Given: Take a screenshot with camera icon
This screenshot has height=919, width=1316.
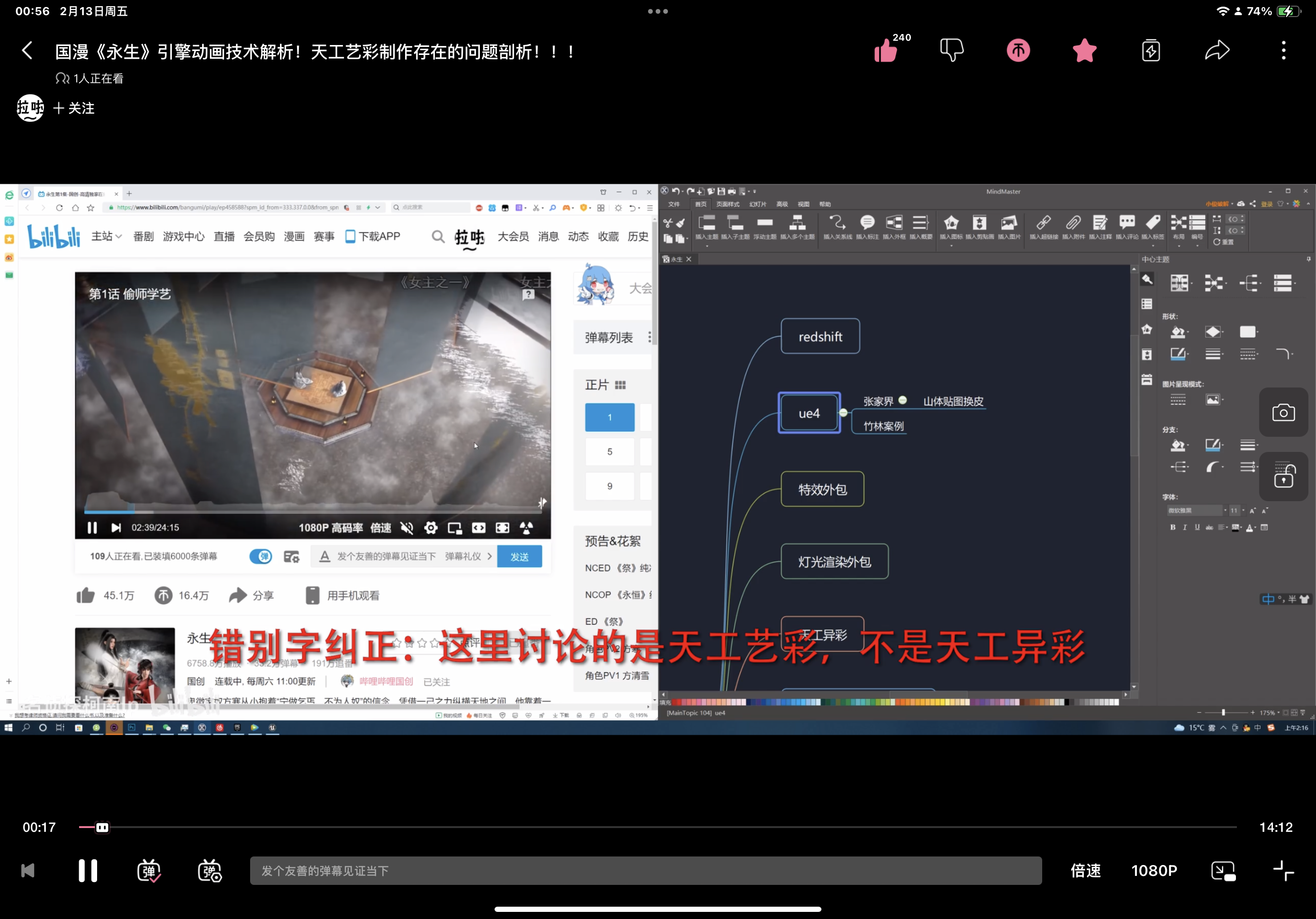Looking at the screenshot, I should [x=1283, y=413].
